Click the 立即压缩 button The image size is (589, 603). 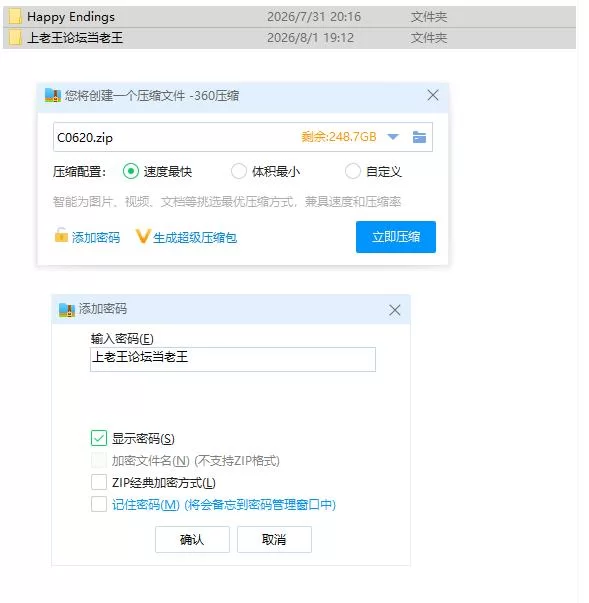pyautogui.click(x=396, y=237)
